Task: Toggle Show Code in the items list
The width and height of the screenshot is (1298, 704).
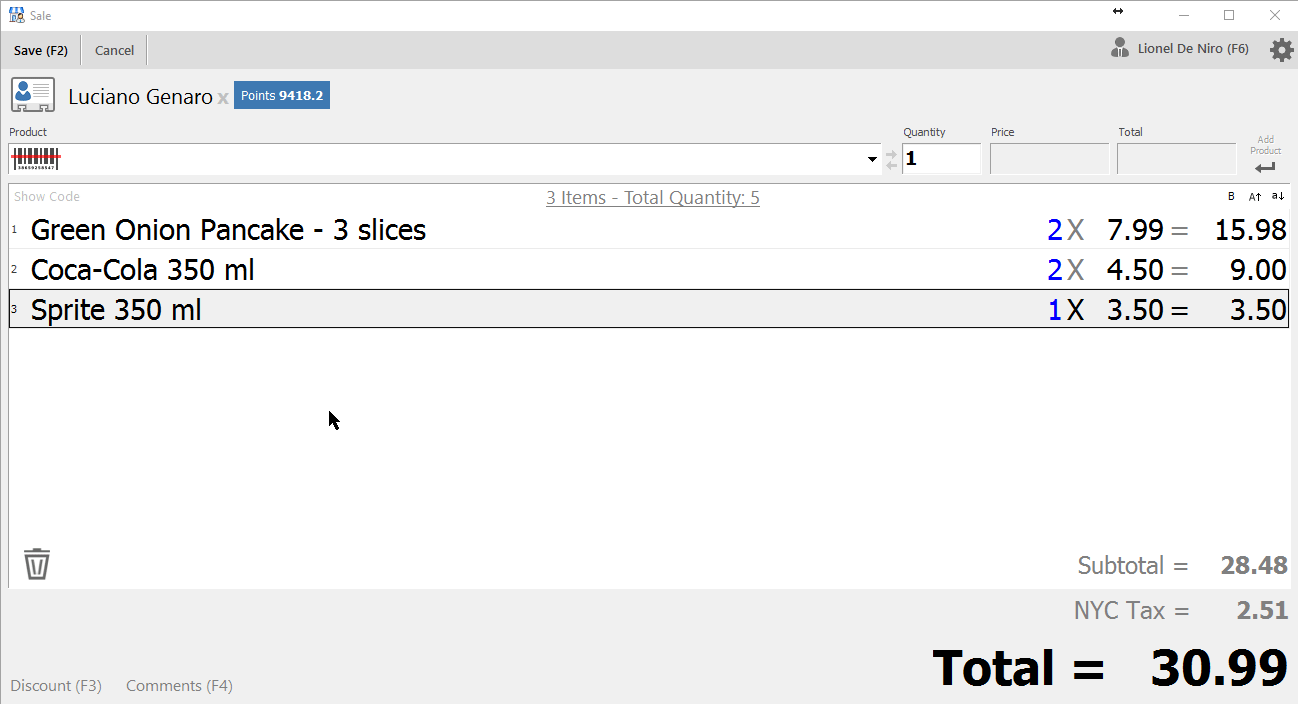Action: pyautogui.click(x=47, y=197)
